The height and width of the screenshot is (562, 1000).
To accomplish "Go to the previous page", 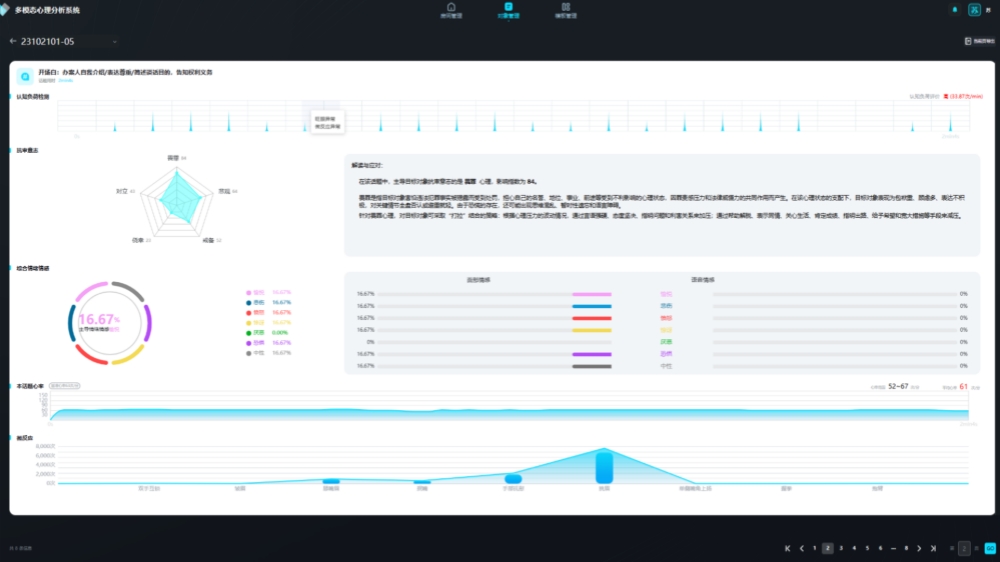I will (802, 549).
